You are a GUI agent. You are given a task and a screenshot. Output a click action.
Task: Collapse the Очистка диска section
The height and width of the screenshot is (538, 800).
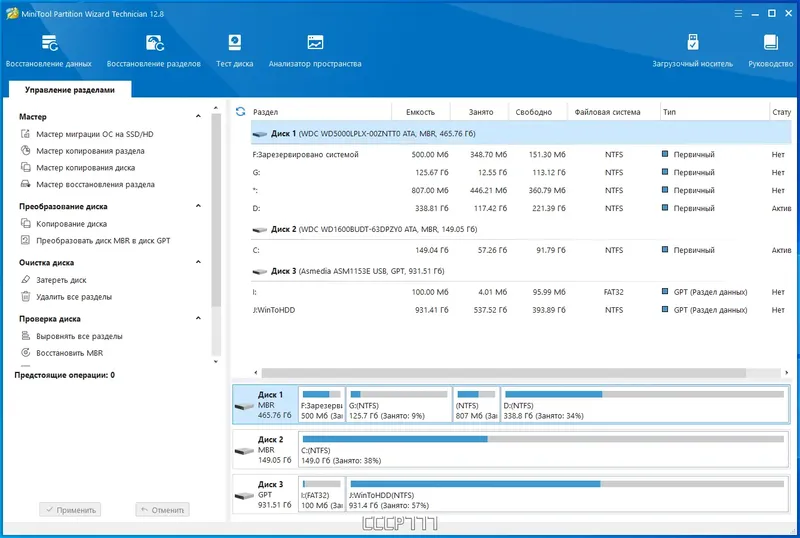200,263
